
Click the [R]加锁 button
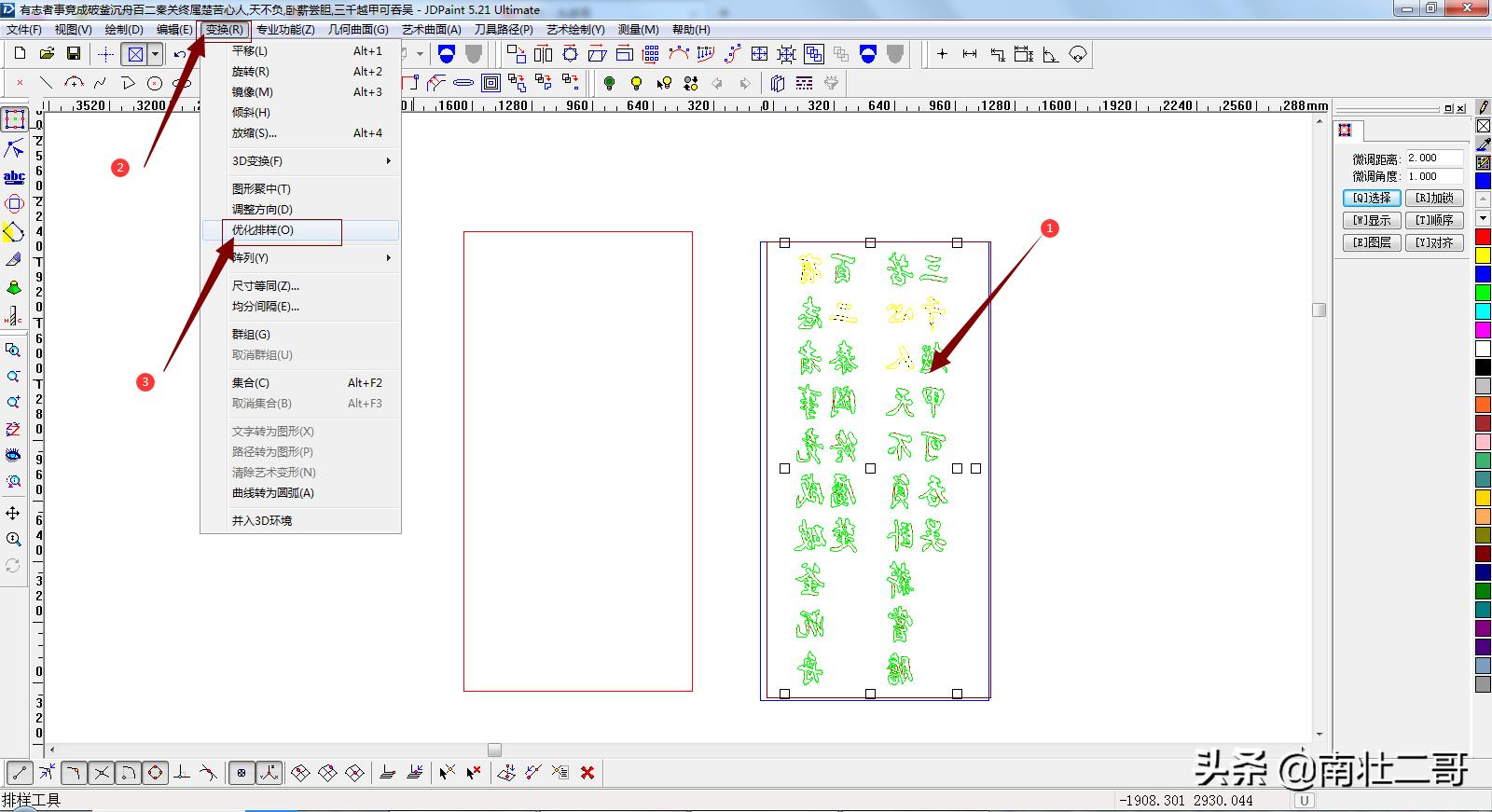[x=1434, y=198]
